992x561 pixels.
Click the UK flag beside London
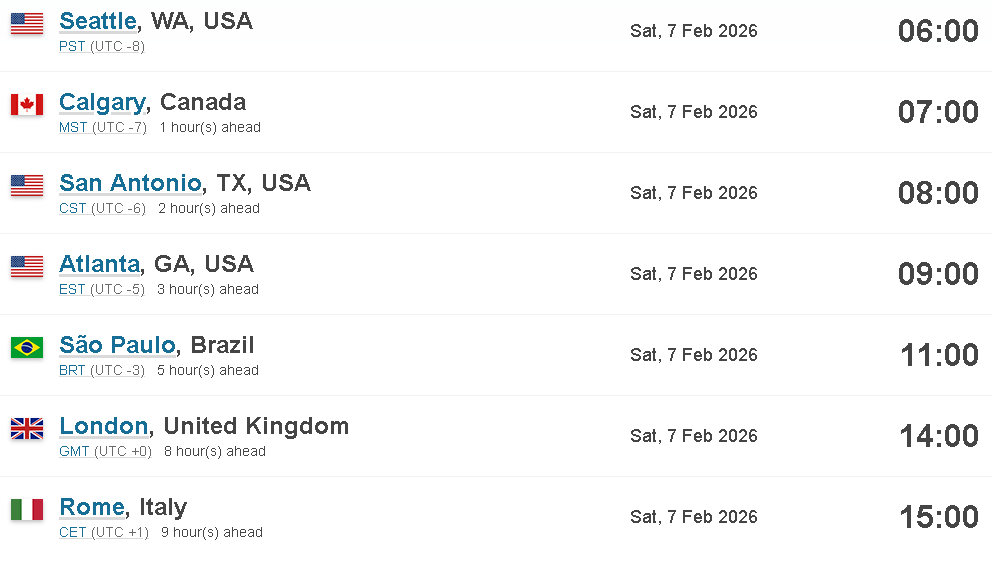pyautogui.click(x=27, y=428)
